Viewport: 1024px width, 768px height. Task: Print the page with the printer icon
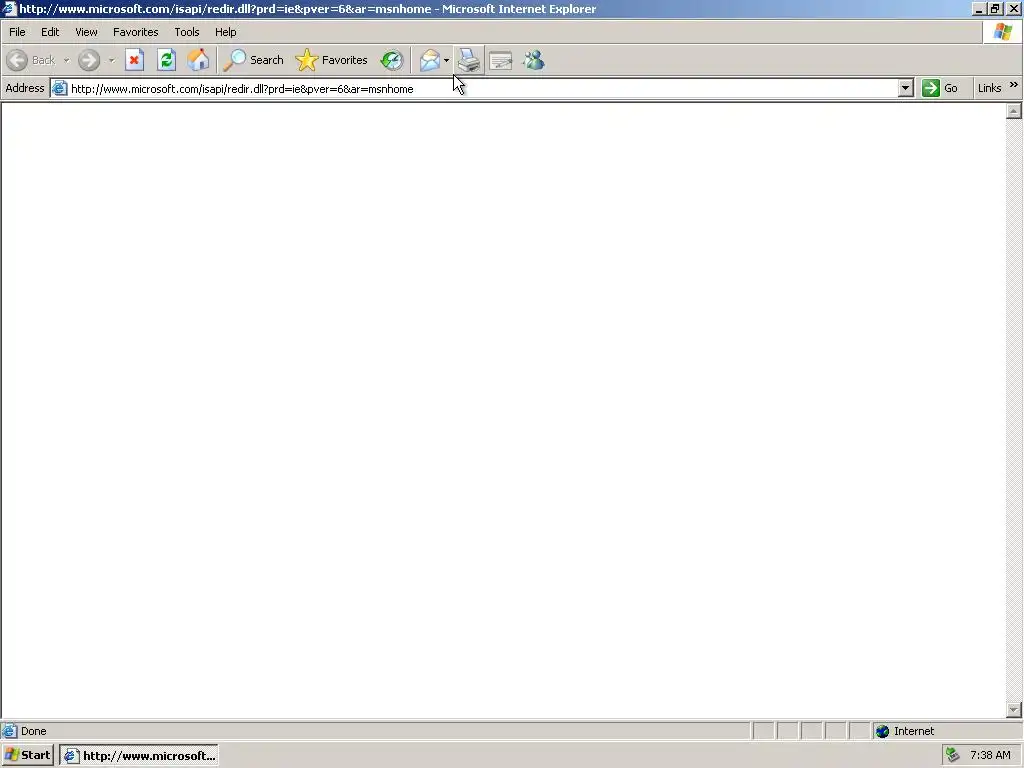469,60
